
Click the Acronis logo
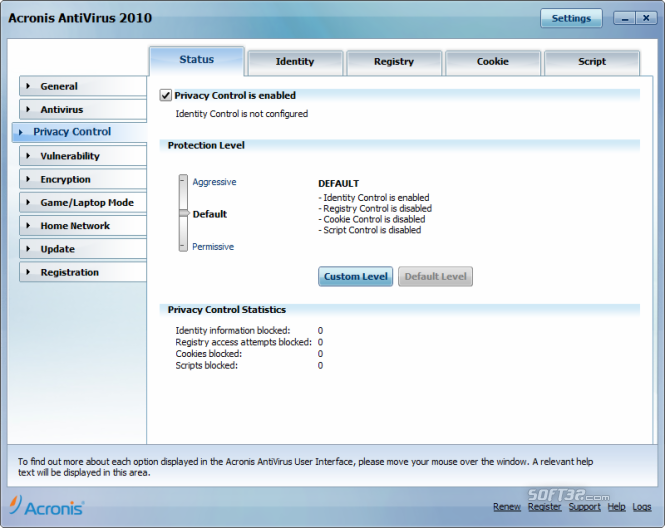tap(47, 506)
